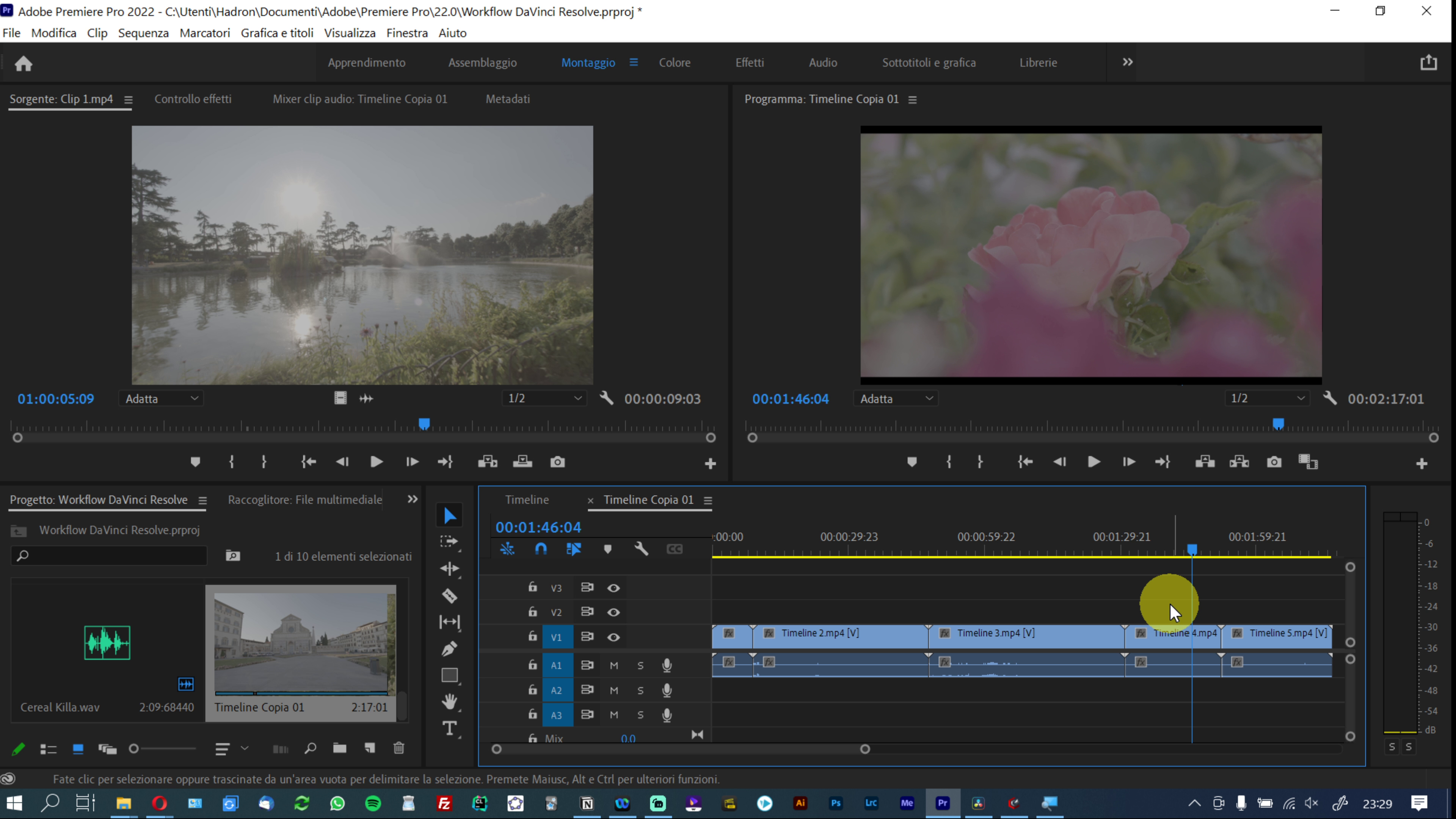Open Timeline Copia 01 panel menu
Viewport: 1456px width, 819px height.
click(708, 500)
